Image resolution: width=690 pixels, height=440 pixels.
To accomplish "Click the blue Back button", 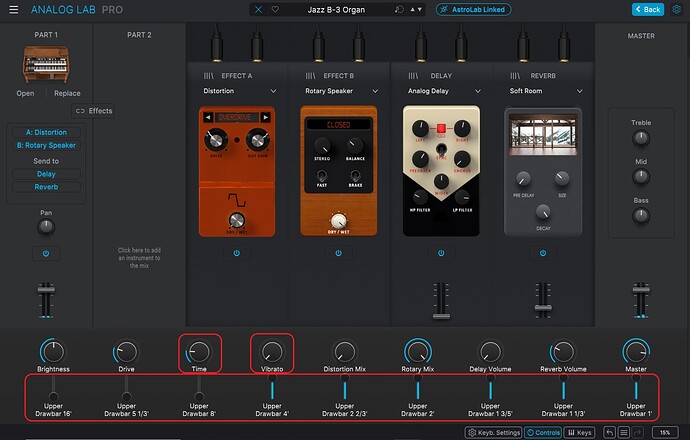I will click(648, 9).
